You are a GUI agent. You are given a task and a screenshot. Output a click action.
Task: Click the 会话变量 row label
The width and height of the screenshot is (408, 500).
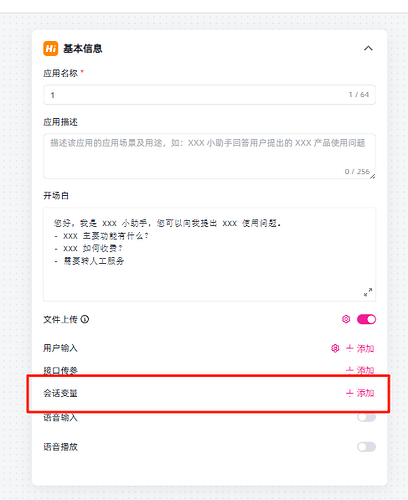(60, 393)
